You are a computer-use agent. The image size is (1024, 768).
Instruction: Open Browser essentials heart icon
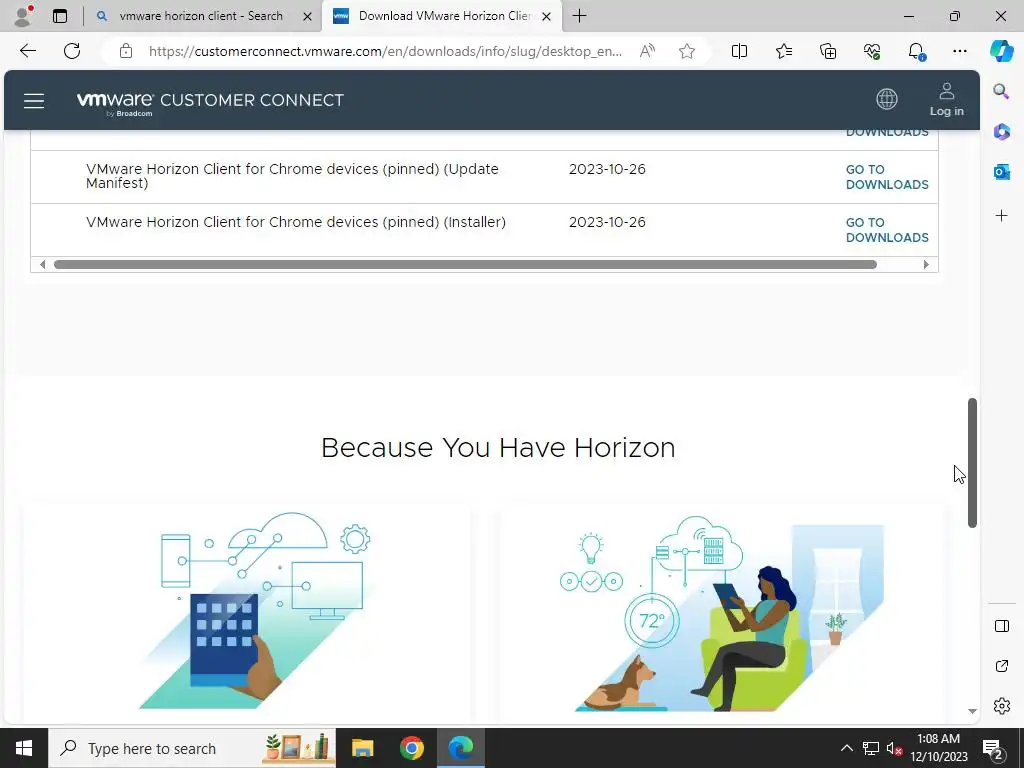[872, 51]
